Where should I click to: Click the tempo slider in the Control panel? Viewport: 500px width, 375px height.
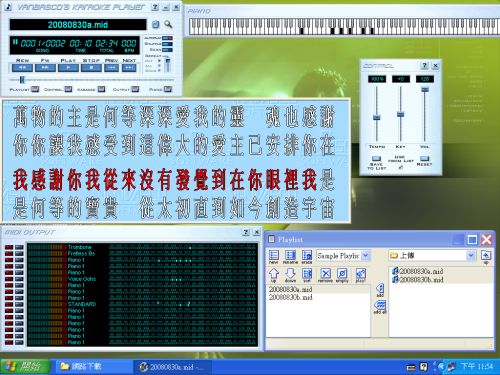pyautogui.click(x=377, y=117)
